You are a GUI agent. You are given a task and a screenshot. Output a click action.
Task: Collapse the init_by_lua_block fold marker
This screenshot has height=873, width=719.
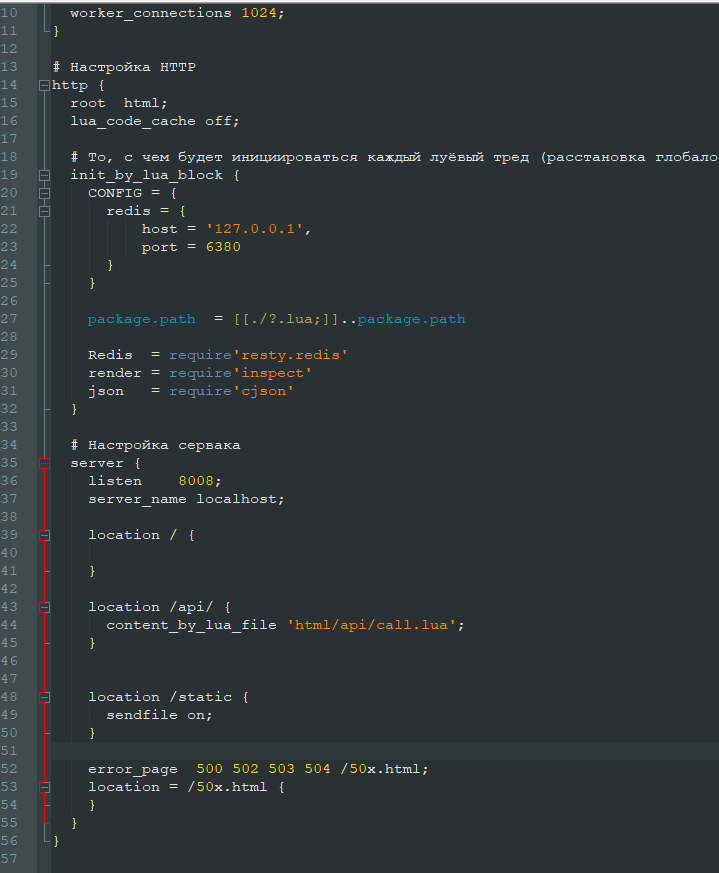tap(45, 175)
